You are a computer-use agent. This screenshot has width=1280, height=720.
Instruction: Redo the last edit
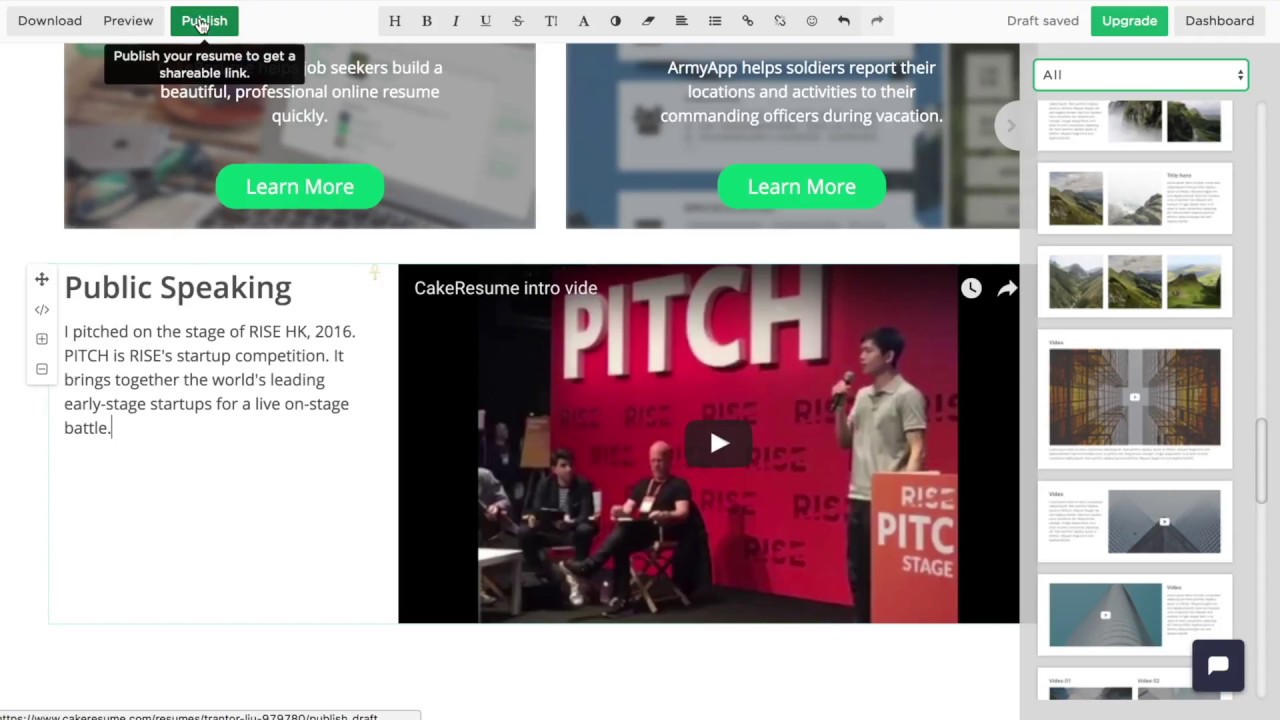tap(877, 21)
